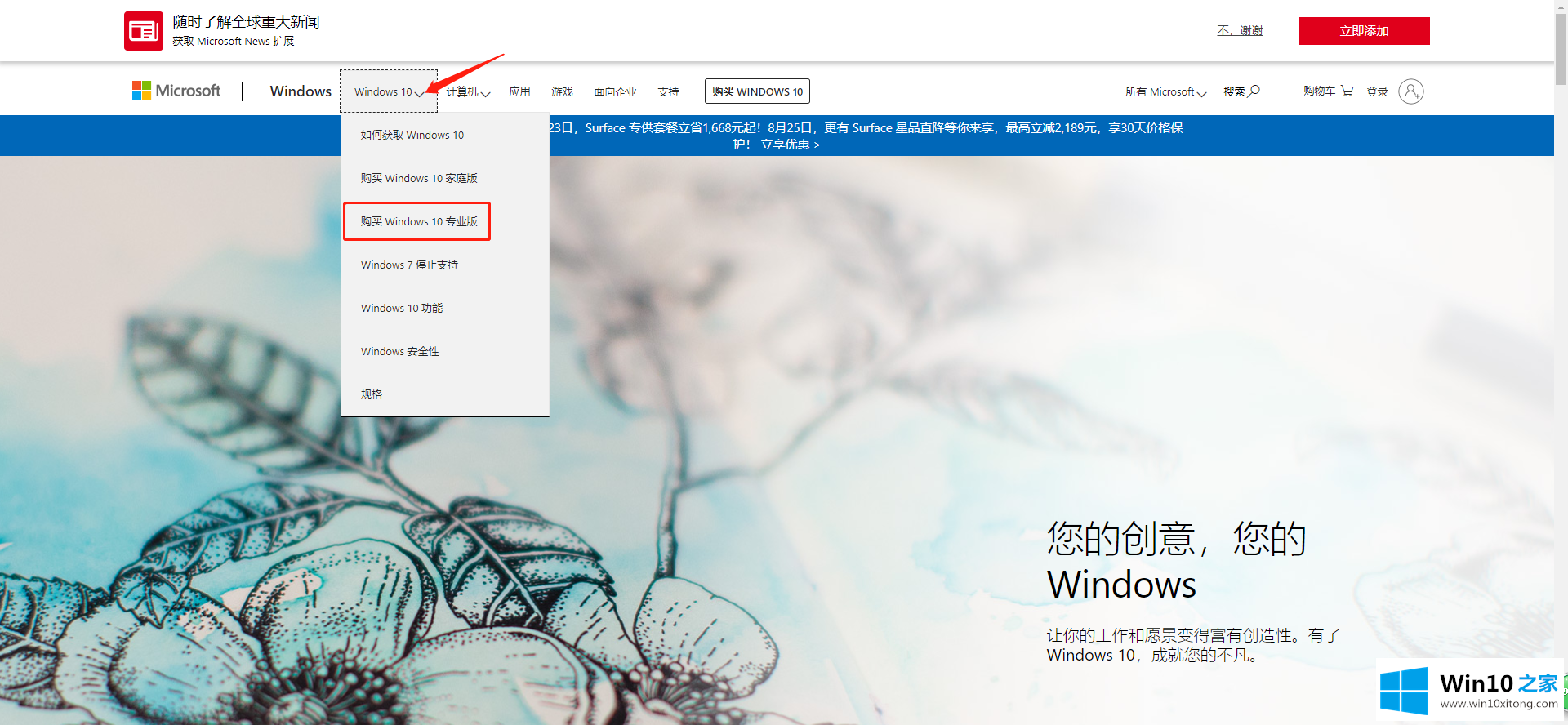This screenshot has width=1568, height=725.
Task: Expand the 计算机 dropdown
Action: 468,91
